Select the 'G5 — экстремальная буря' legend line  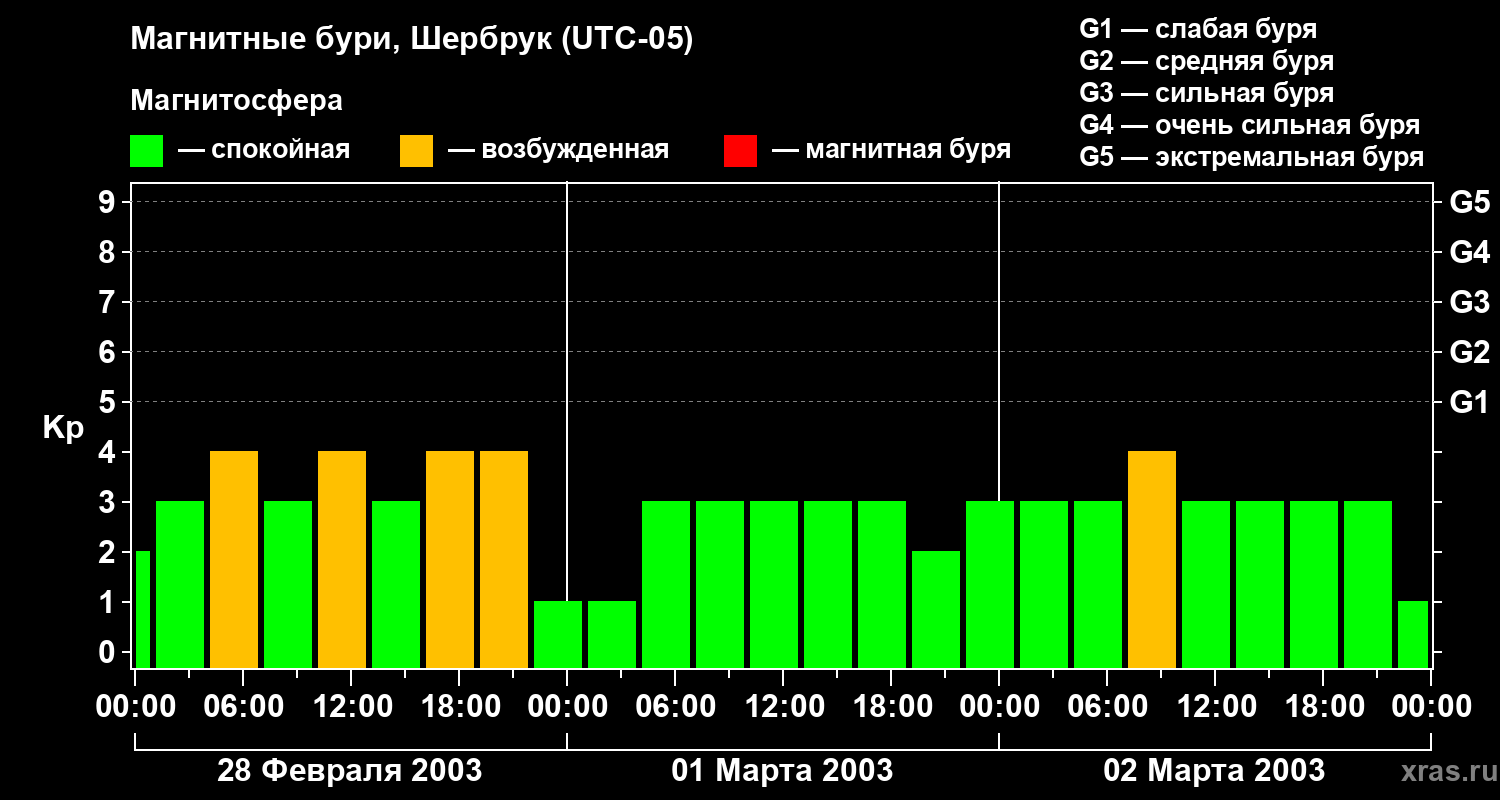(1252, 157)
